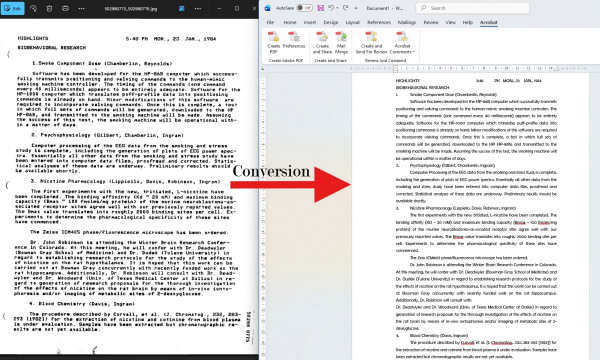600x360 pixels.
Task: Click '3. Nicotine Pharmacology' heading in scanned image
Action: pyautogui.click(x=126, y=181)
